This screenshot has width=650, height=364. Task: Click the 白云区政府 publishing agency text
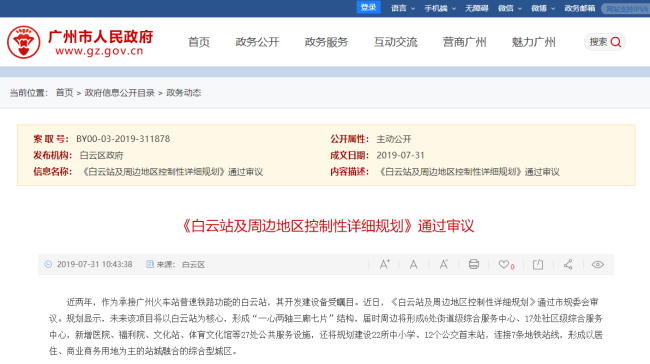point(102,155)
